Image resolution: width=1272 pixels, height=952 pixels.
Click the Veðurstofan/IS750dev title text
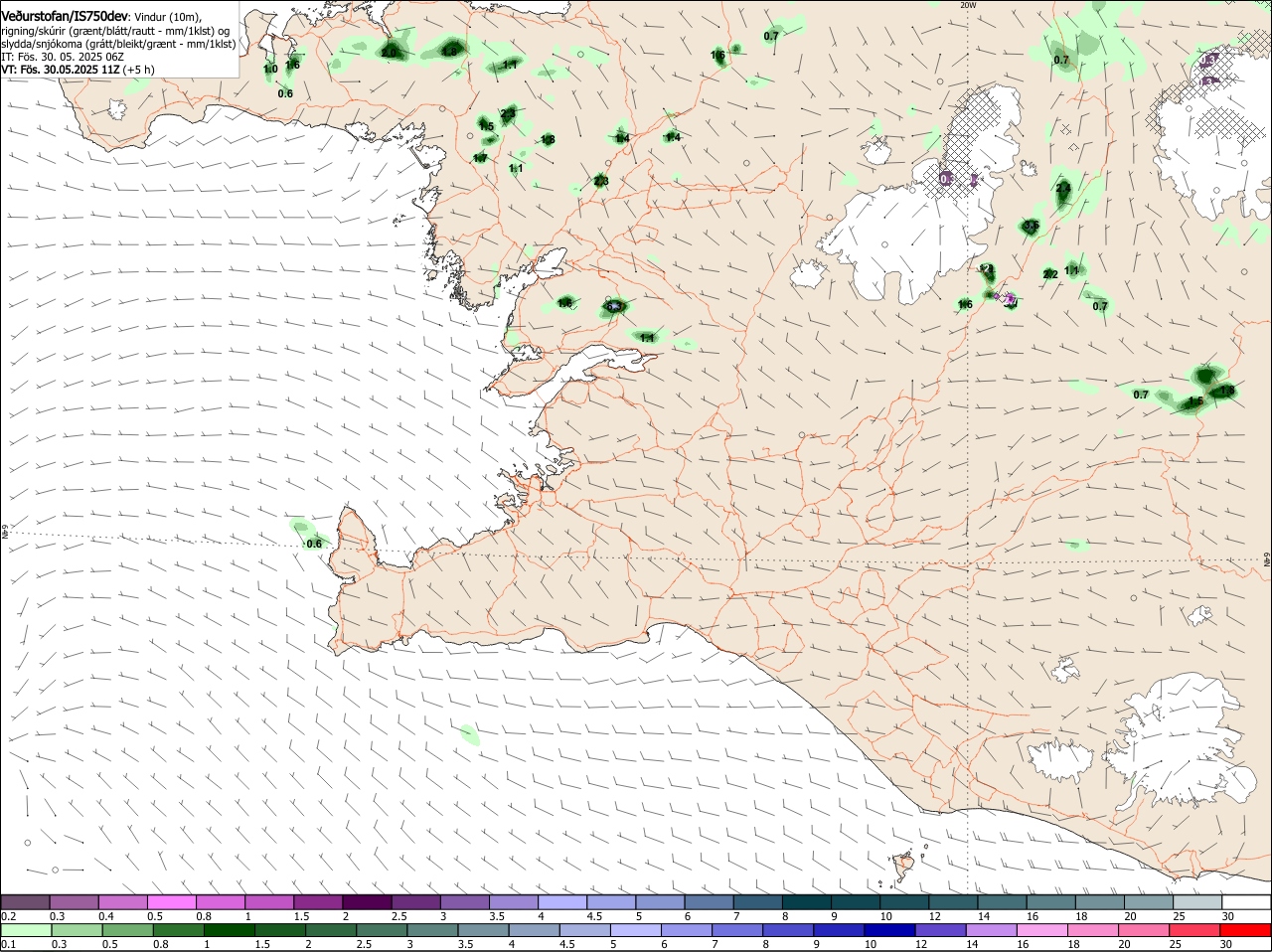(65, 17)
